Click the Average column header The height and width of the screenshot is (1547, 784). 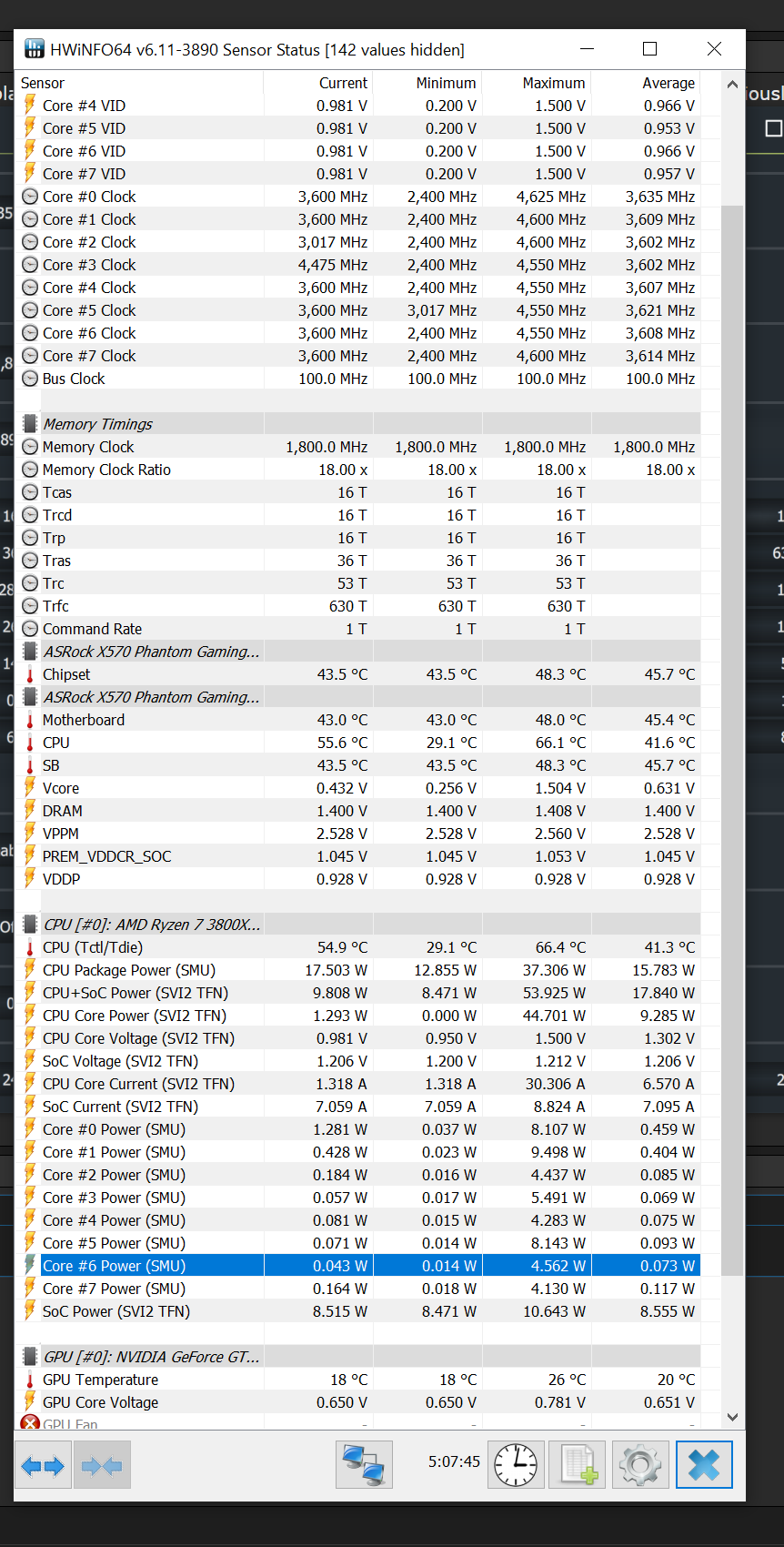646,83
